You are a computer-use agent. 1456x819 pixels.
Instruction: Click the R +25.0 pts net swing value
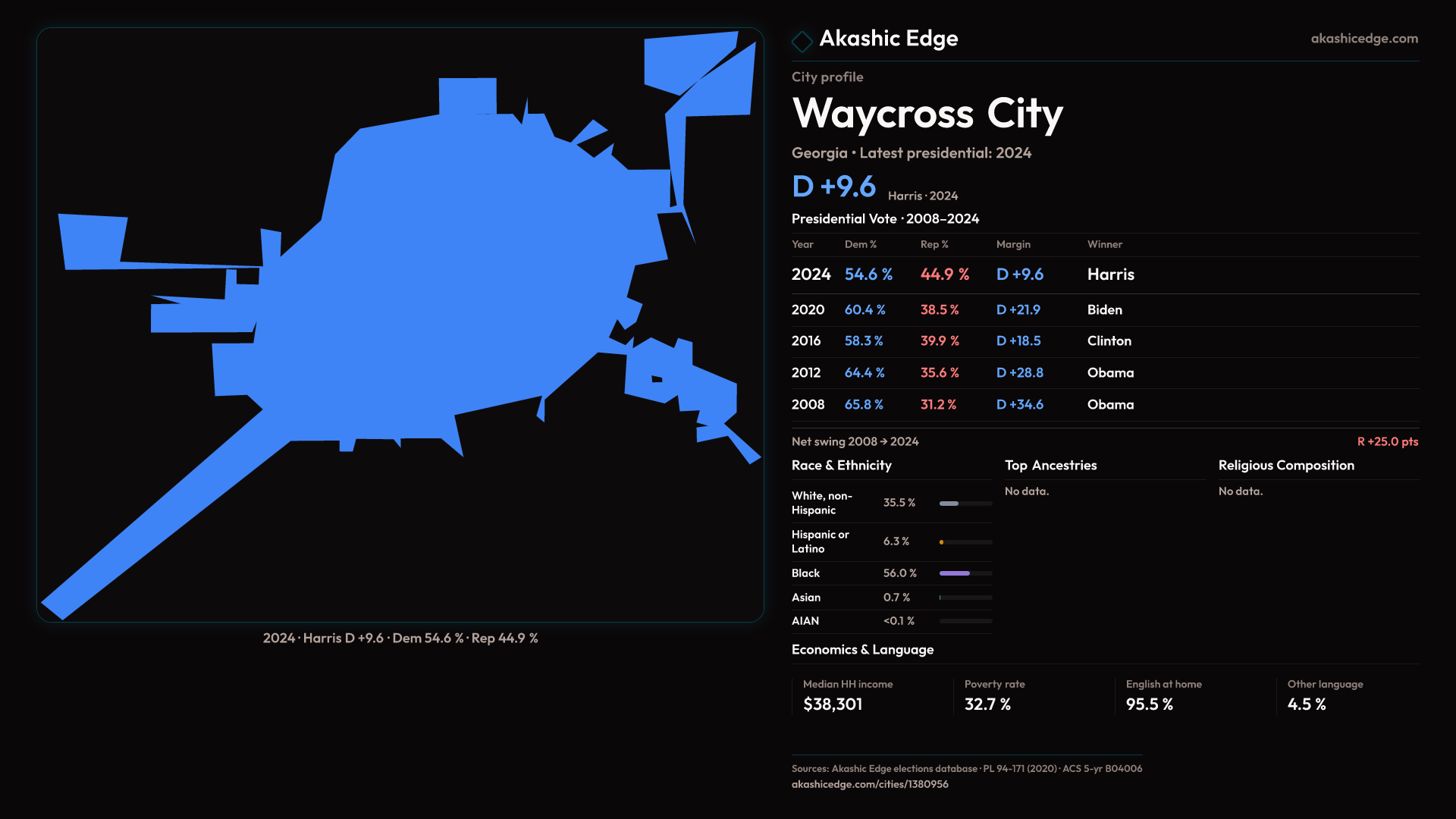coord(1387,441)
